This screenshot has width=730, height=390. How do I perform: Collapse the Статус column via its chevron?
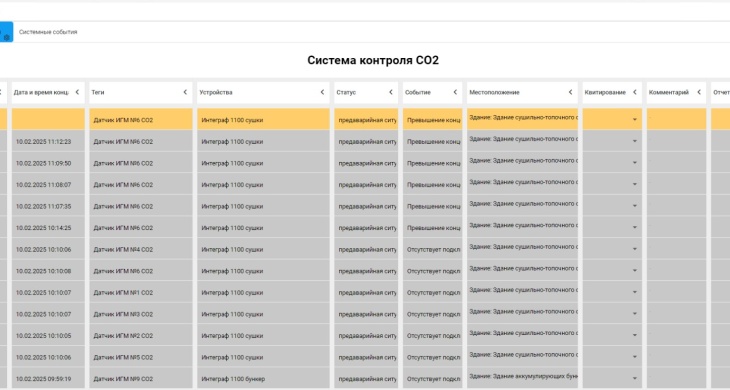click(391, 92)
